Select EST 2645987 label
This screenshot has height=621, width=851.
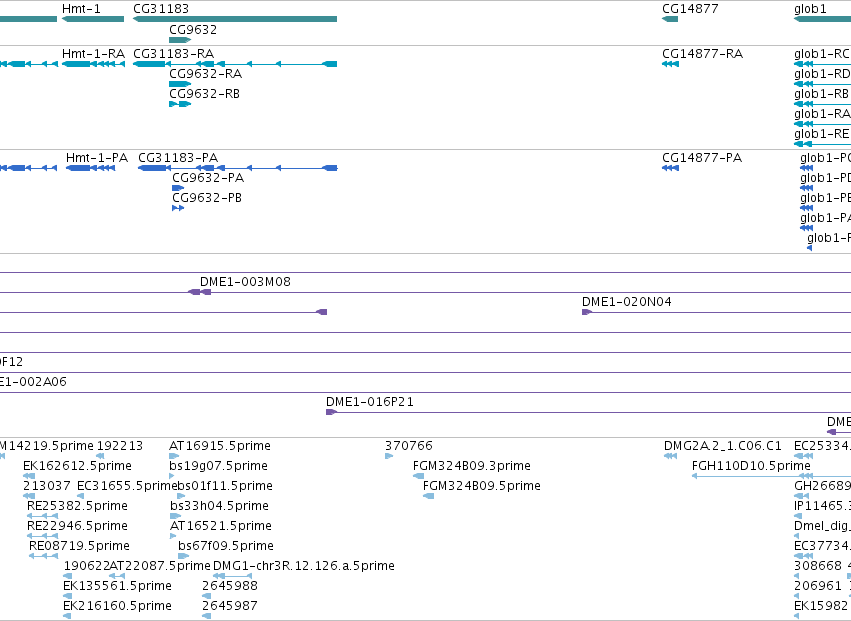coord(230,606)
